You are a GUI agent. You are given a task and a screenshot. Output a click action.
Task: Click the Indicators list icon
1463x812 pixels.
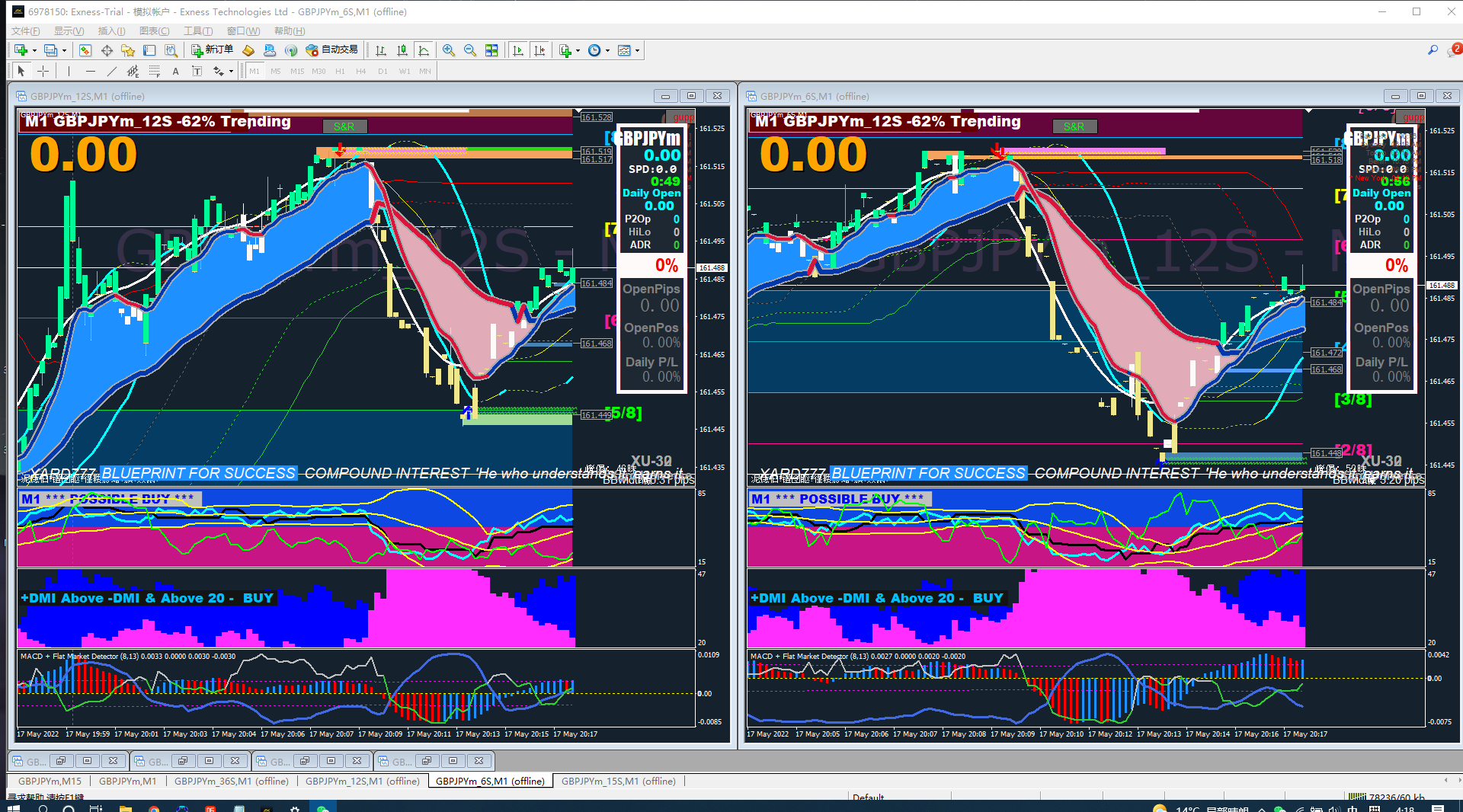[x=565, y=50]
